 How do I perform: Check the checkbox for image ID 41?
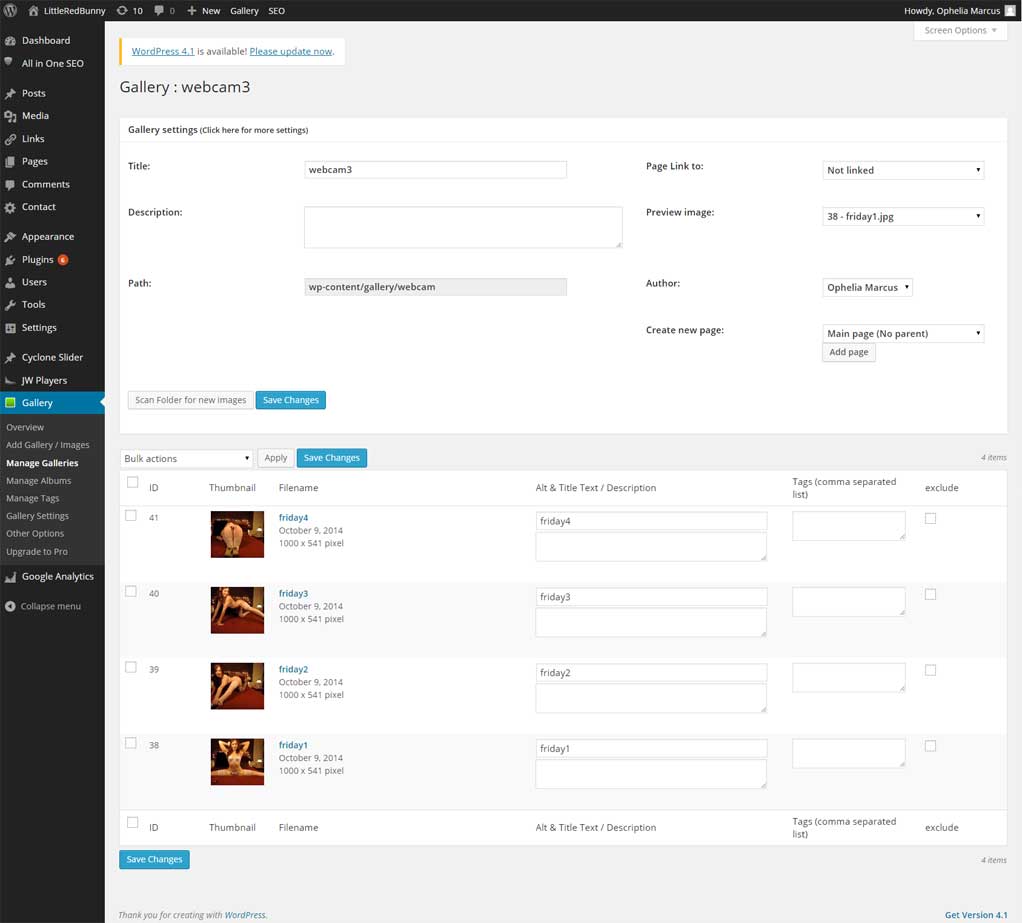131,516
